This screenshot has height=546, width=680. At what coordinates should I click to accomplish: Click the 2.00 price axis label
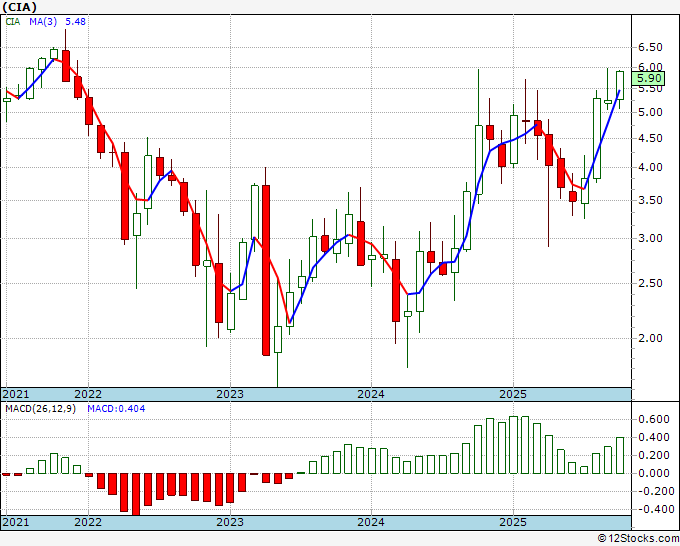click(x=650, y=338)
